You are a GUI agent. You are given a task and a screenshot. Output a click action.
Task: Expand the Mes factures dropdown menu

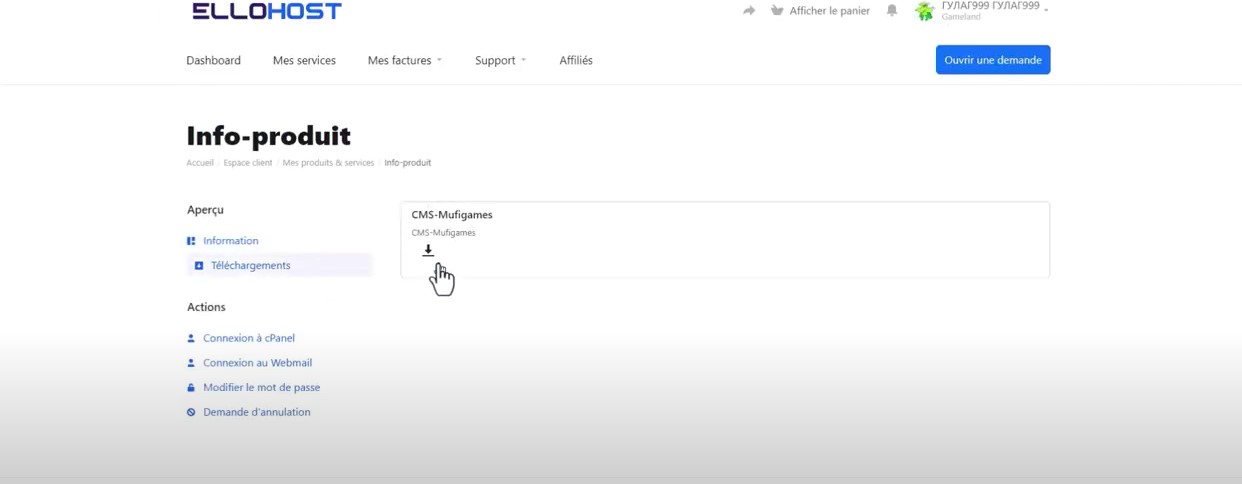coord(404,60)
